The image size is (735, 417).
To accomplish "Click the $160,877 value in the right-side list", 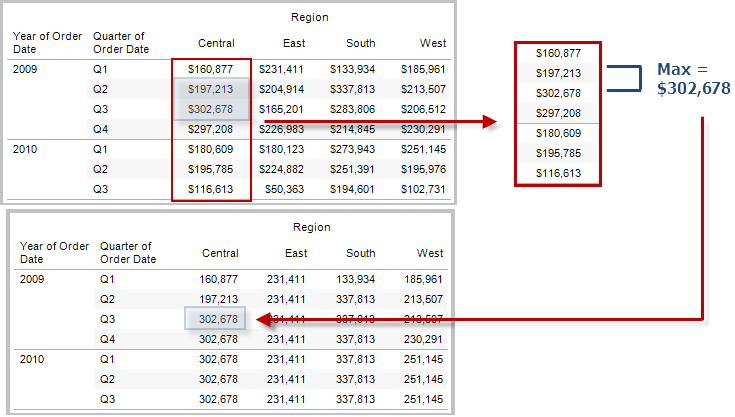I will 557,53.
